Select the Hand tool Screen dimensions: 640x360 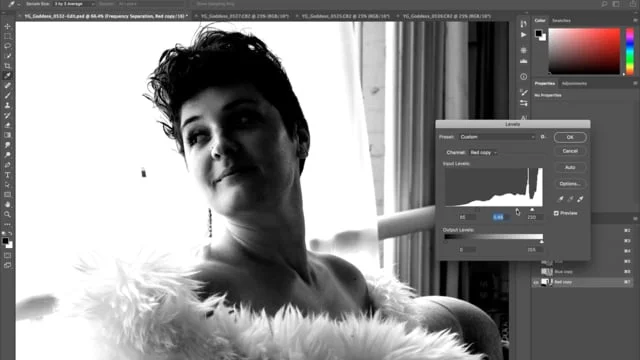(x=7, y=204)
